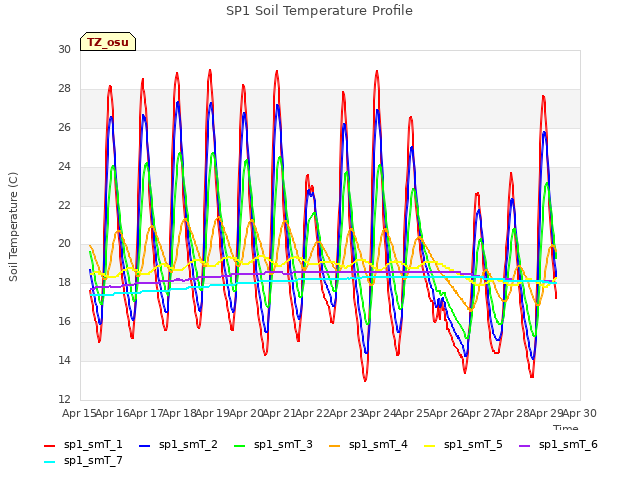
Task: Select the sp1_smT_3 legend label
Action: tap(283, 445)
